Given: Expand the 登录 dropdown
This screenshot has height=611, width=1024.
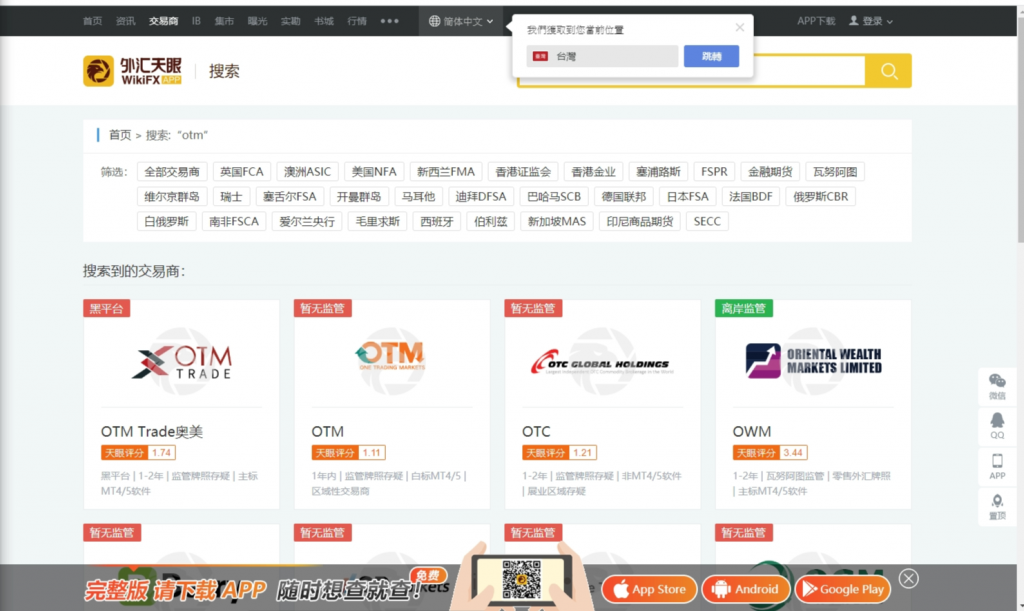Looking at the screenshot, I should (871, 21).
